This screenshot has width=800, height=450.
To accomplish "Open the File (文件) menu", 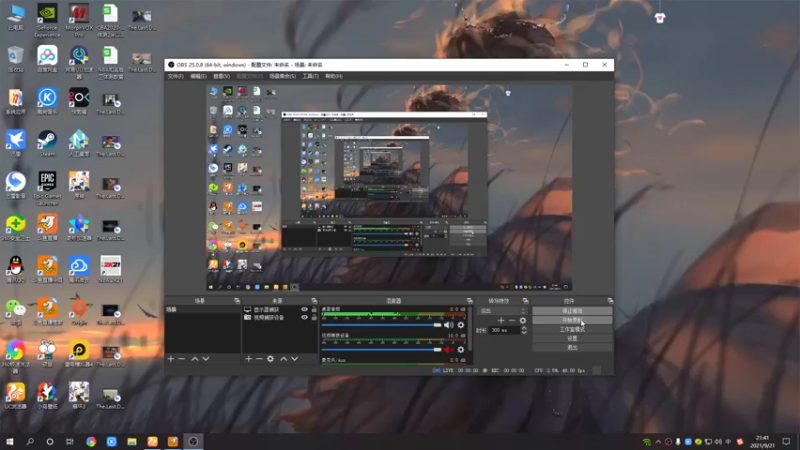I will 176,76.
